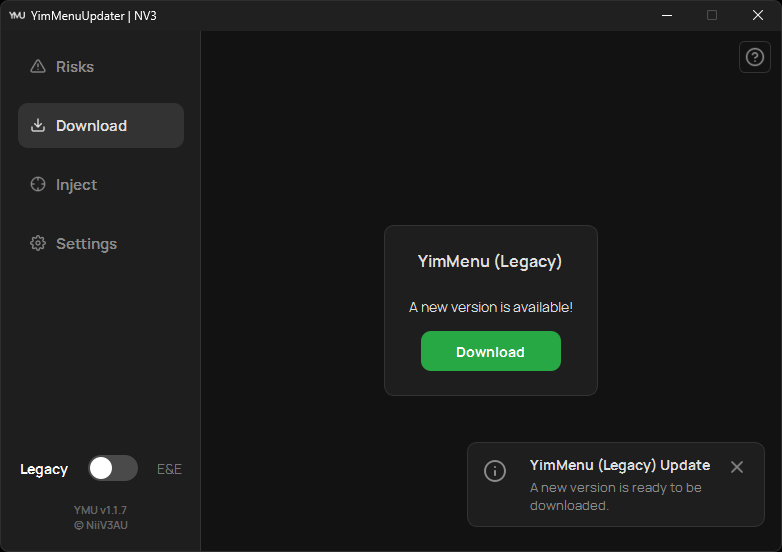
Task: Go to the Inject section
Action: (x=101, y=184)
